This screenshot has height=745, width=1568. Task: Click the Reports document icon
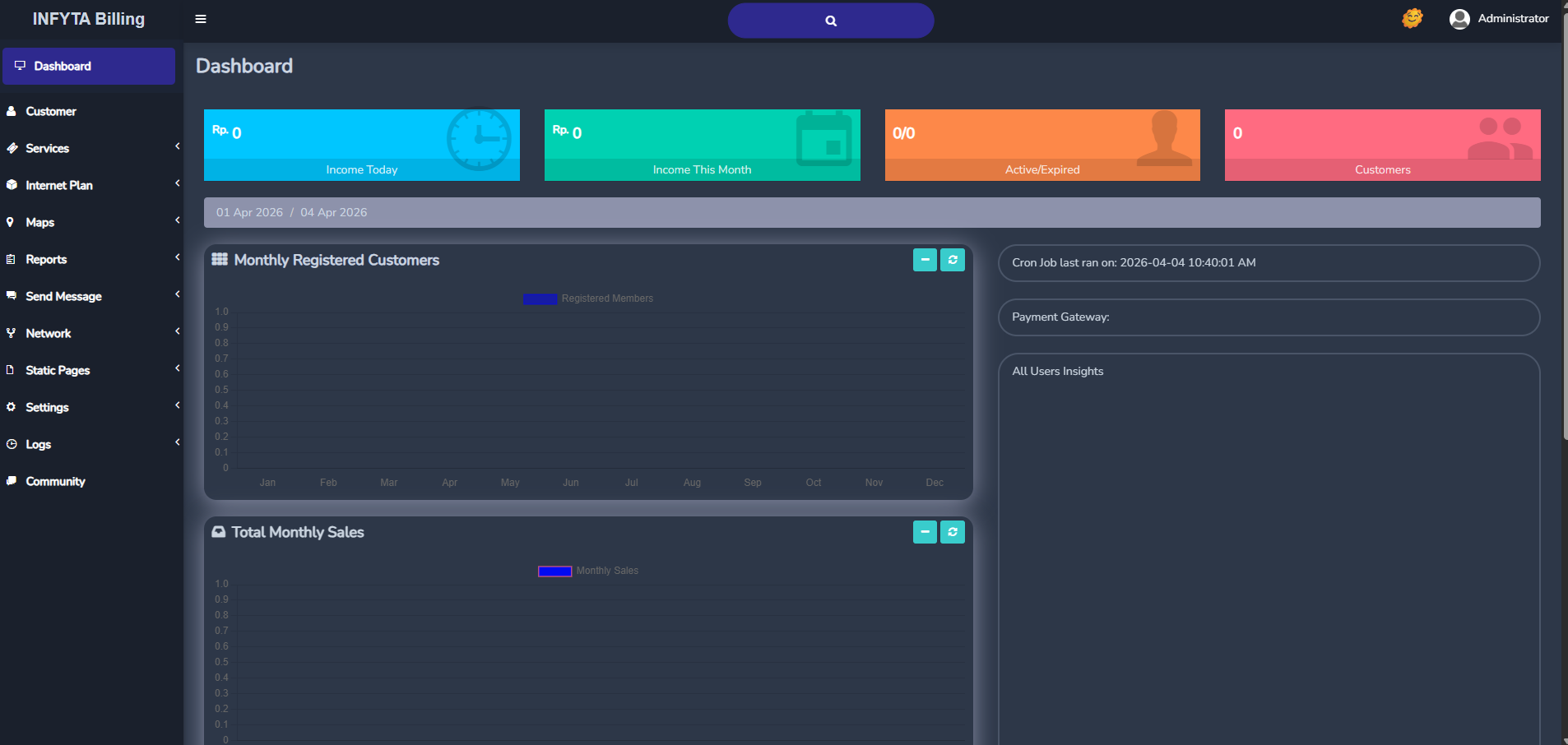[x=11, y=259]
